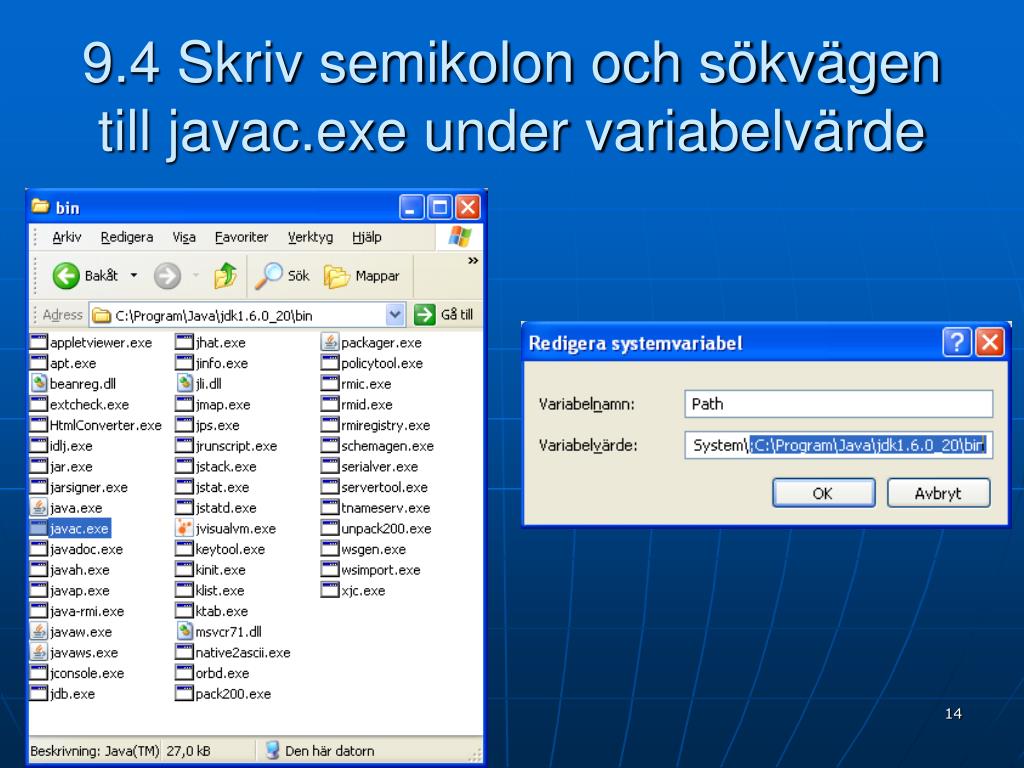This screenshot has width=1024, height=768.
Task: Close the Redigera systemvariabel dialog
Action: (x=990, y=342)
